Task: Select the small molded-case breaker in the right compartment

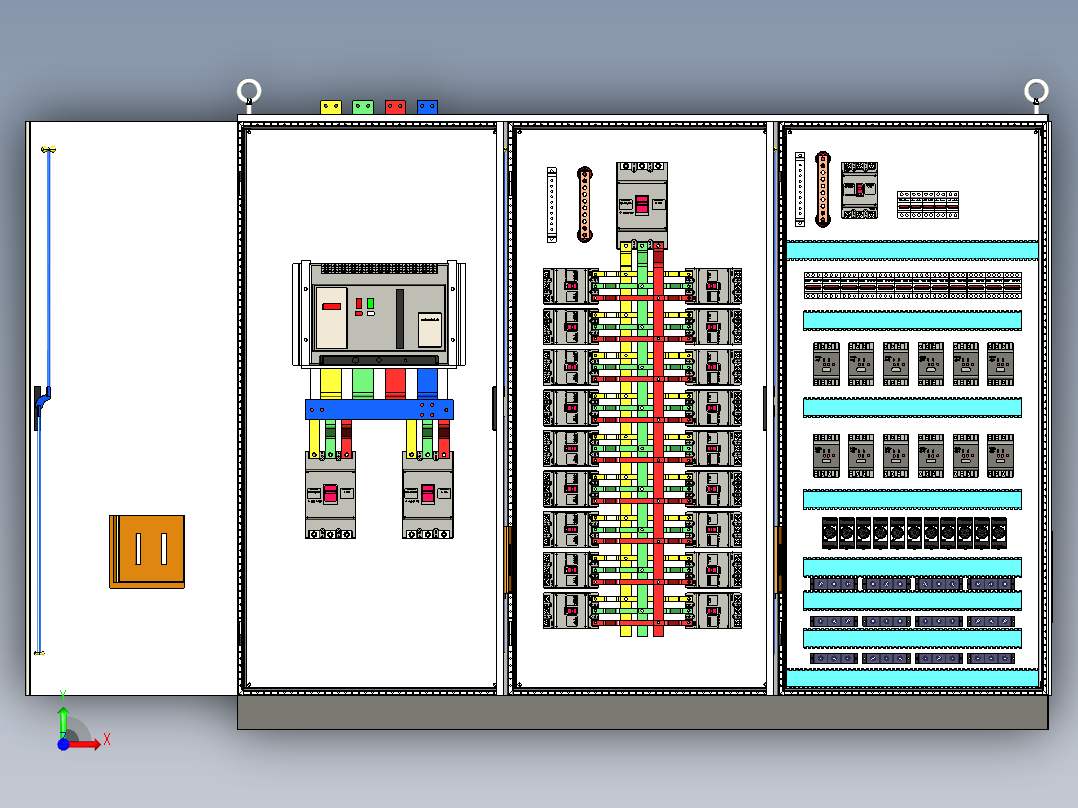Action: 859,190
